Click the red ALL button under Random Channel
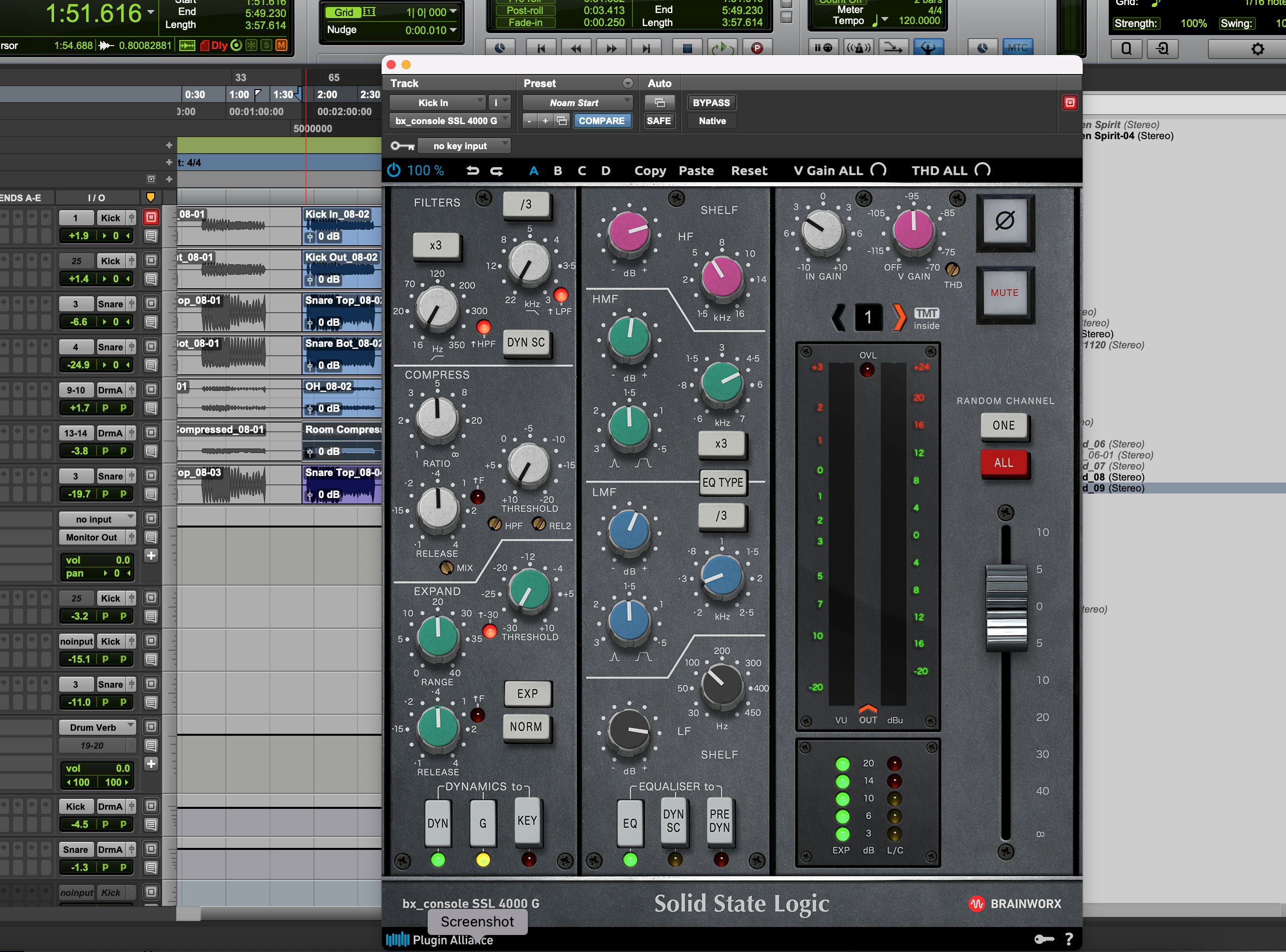Viewport: 1286px width, 952px height. 1004,463
